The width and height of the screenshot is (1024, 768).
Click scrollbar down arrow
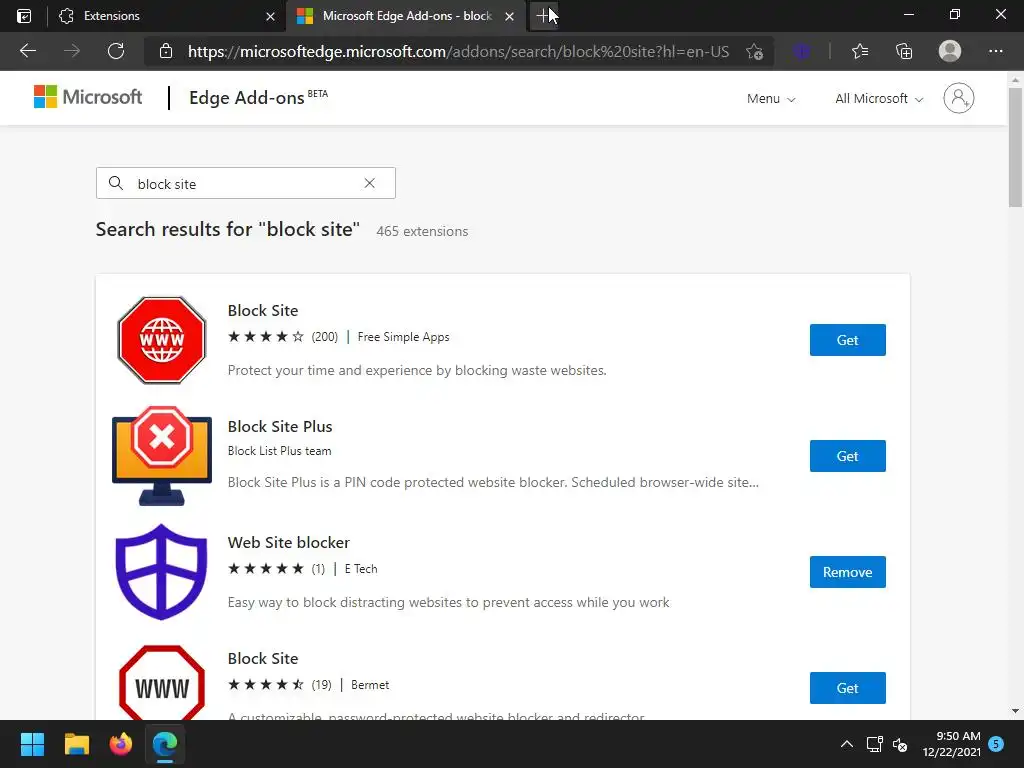(x=1015, y=711)
